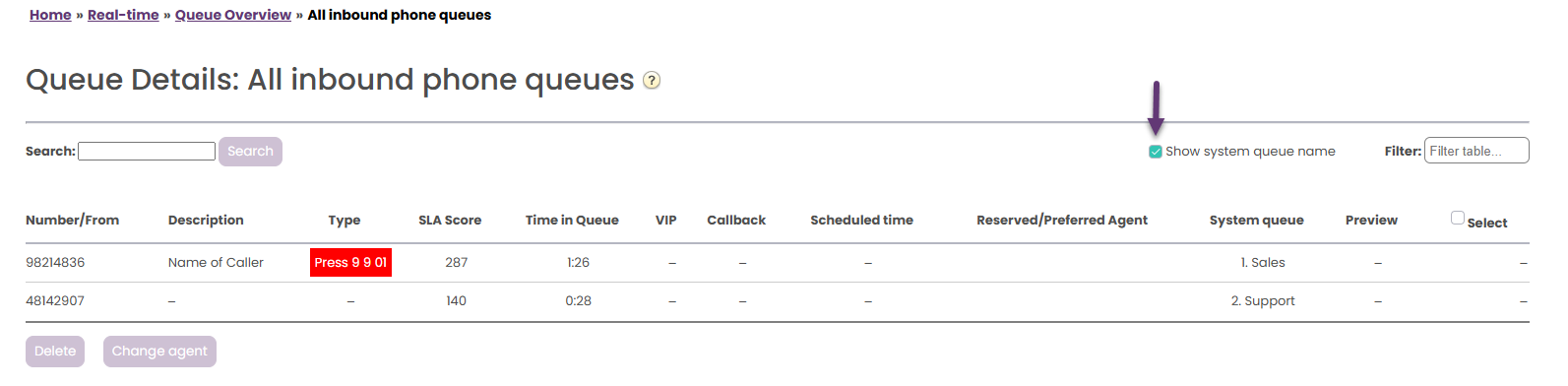Select the row for number 48142907
Image resolution: width=1568 pixels, height=386 pixels.
[x=777, y=301]
